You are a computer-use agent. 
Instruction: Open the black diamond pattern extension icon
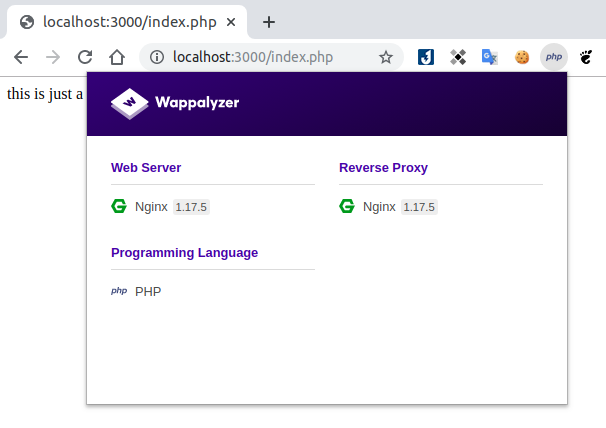click(x=458, y=57)
